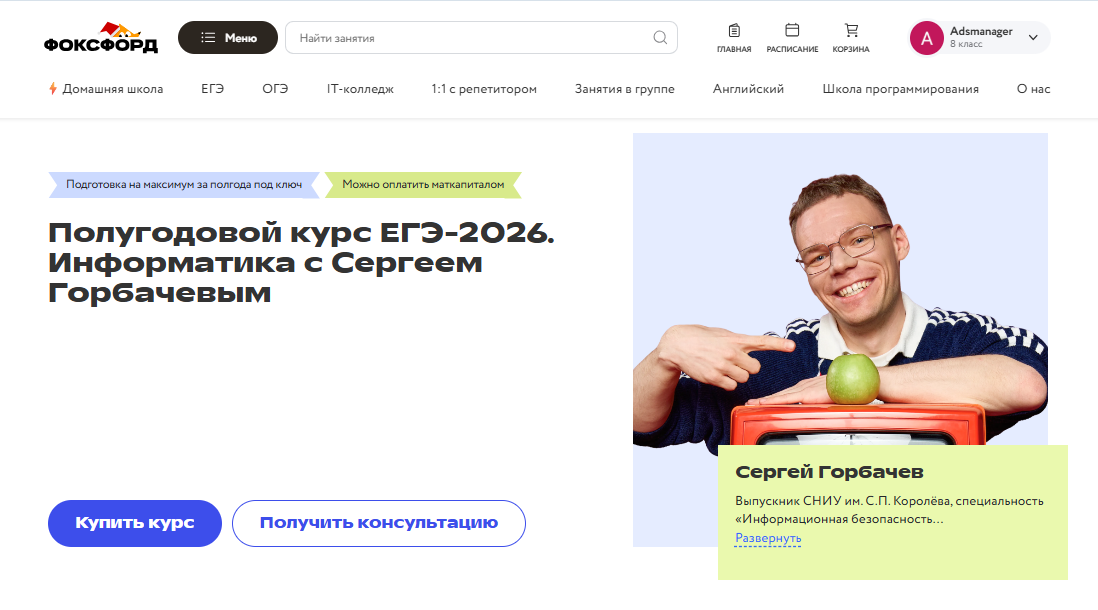Click Получить консультацию button

[x=379, y=523]
